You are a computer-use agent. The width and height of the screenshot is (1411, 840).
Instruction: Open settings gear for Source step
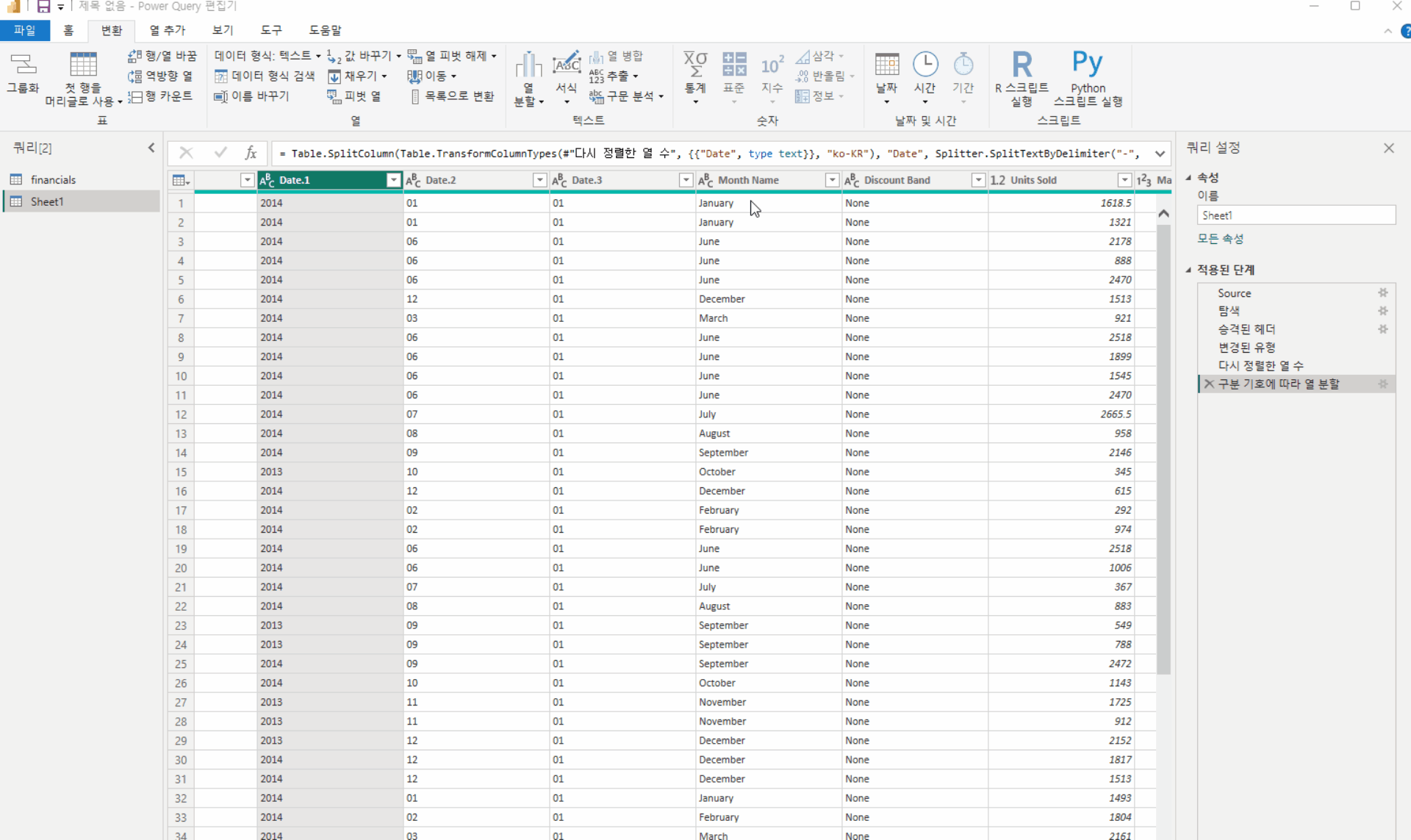coord(1382,293)
